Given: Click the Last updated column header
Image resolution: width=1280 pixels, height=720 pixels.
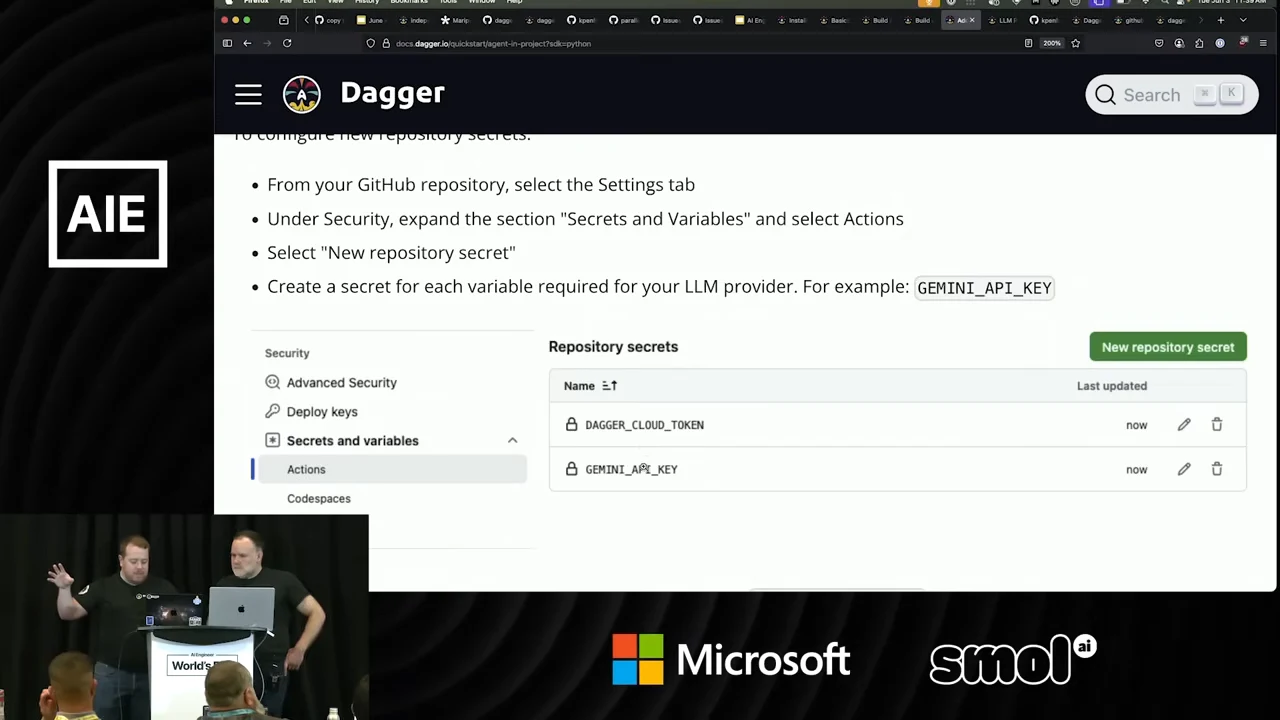Looking at the screenshot, I should click(1111, 386).
